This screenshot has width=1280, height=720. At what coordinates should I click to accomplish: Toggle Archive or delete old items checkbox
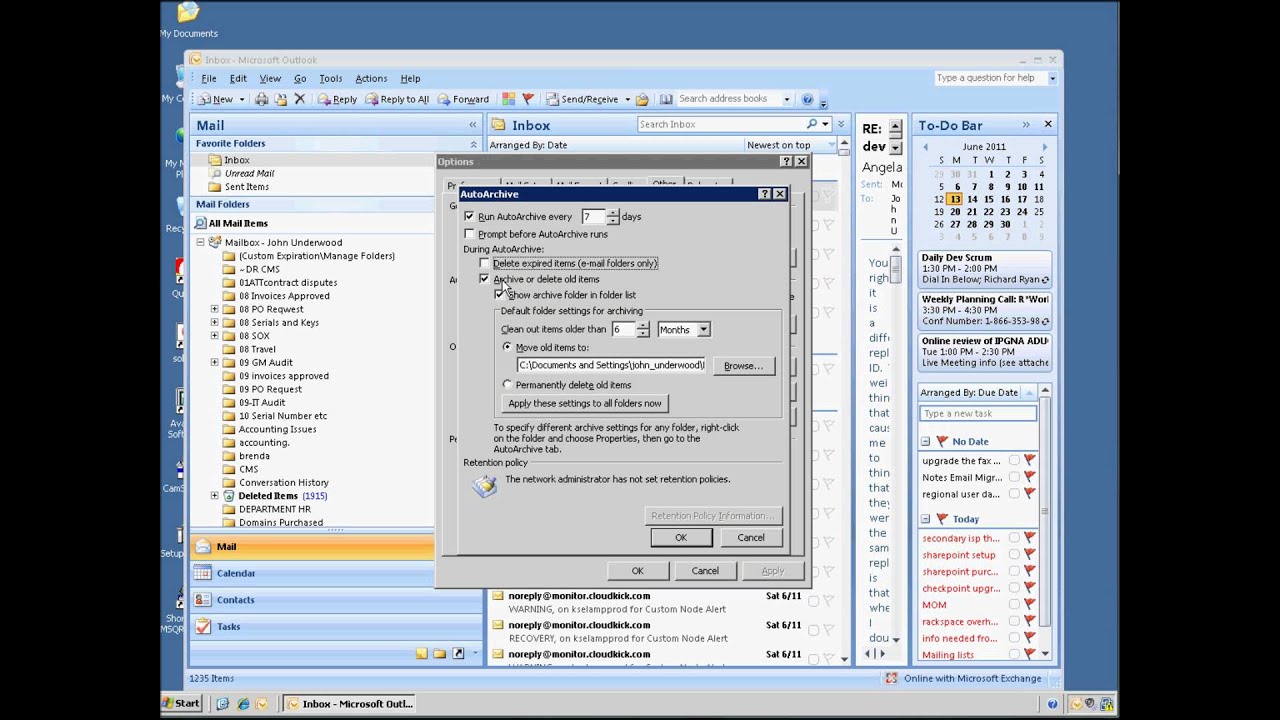[x=484, y=279]
